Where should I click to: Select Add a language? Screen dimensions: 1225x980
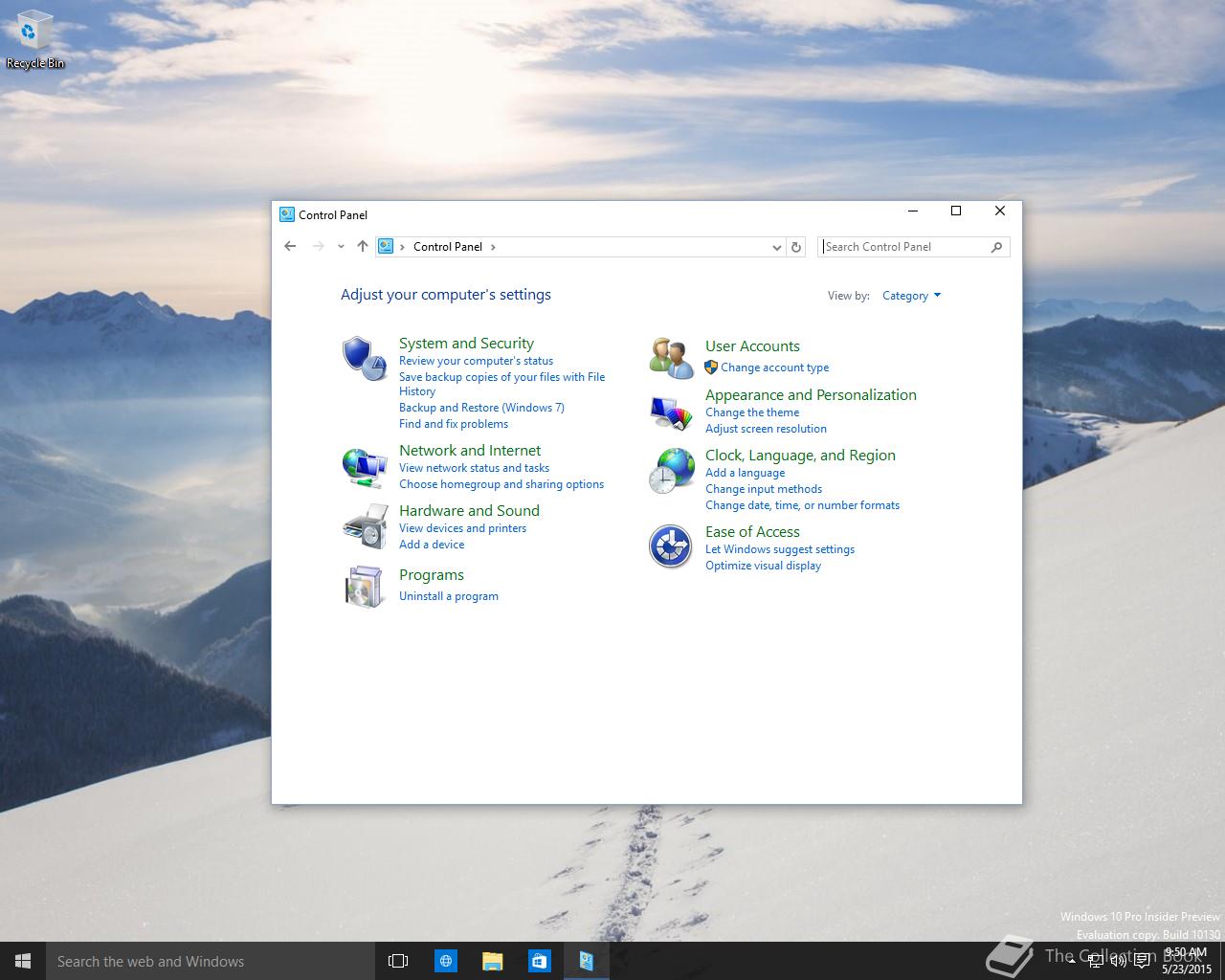tap(745, 473)
